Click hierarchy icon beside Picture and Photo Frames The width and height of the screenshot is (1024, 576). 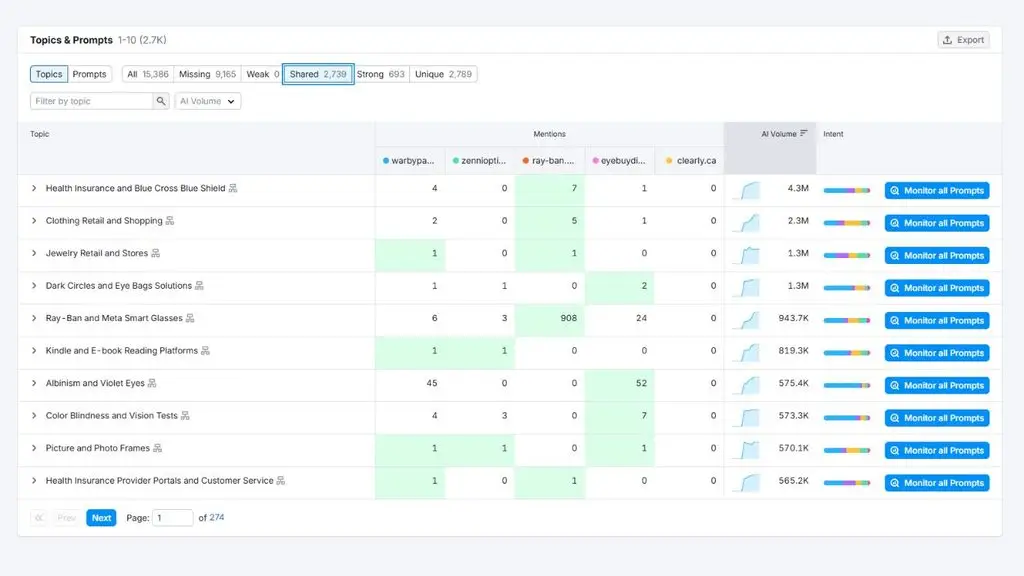pyautogui.click(x=157, y=448)
